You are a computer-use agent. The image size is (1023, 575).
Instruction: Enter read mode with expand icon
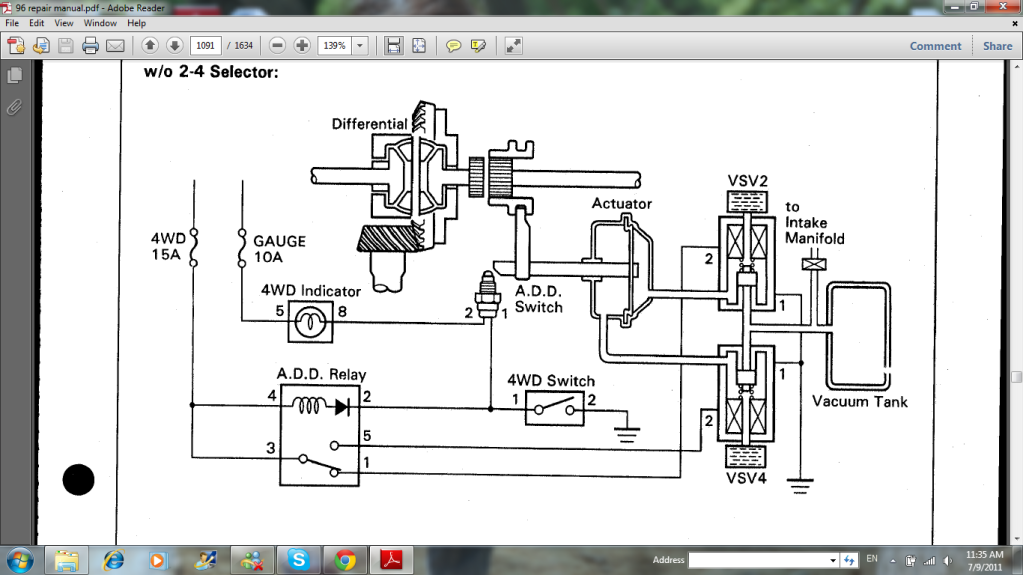513,46
